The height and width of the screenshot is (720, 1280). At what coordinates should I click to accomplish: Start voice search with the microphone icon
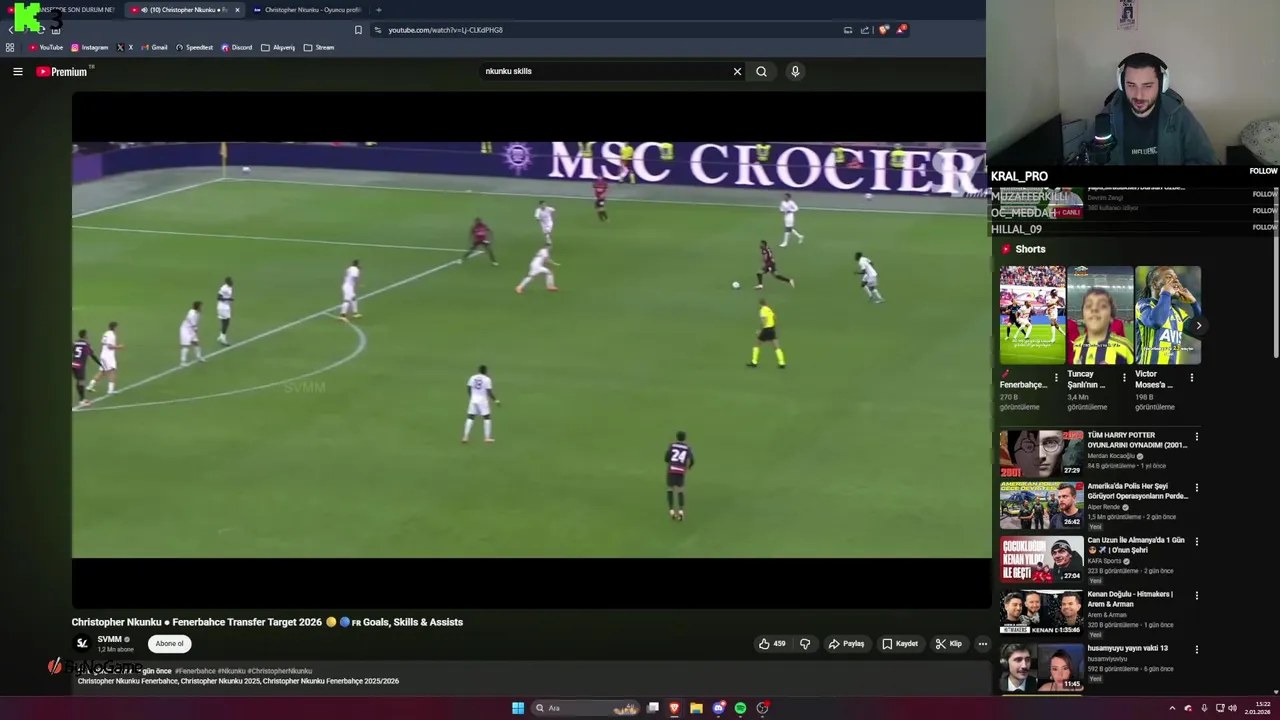[x=795, y=72]
